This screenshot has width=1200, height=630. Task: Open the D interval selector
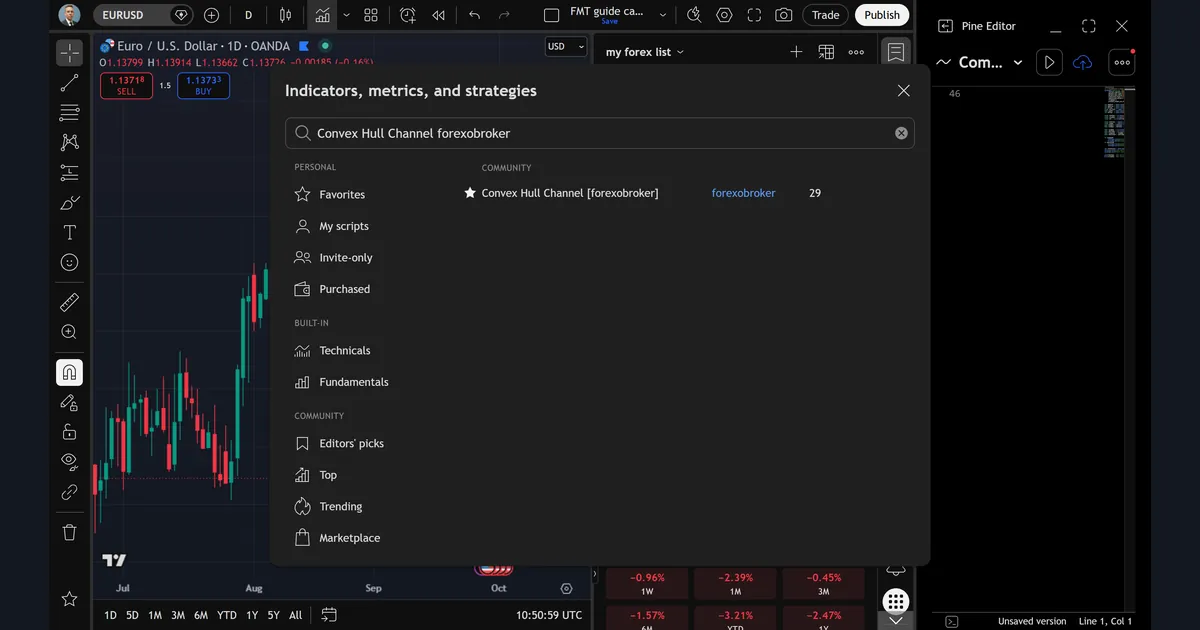click(248, 15)
